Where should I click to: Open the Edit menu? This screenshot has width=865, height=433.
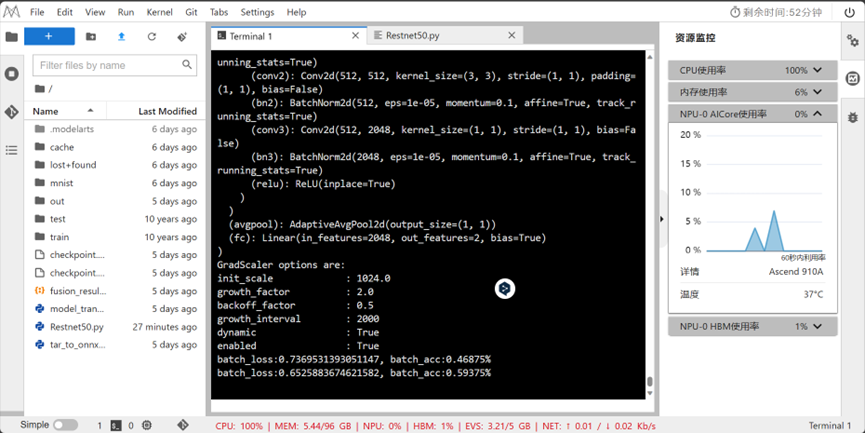pos(65,12)
